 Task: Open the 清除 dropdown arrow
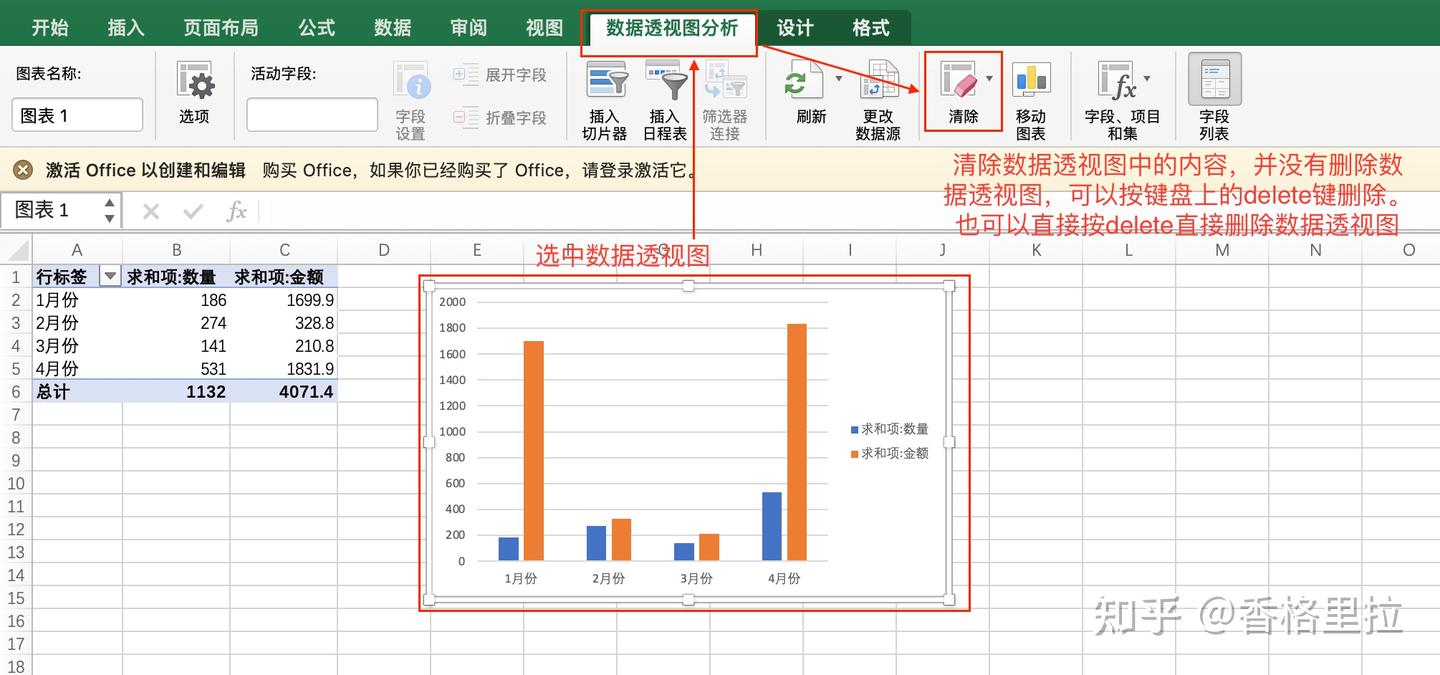tap(989, 79)
